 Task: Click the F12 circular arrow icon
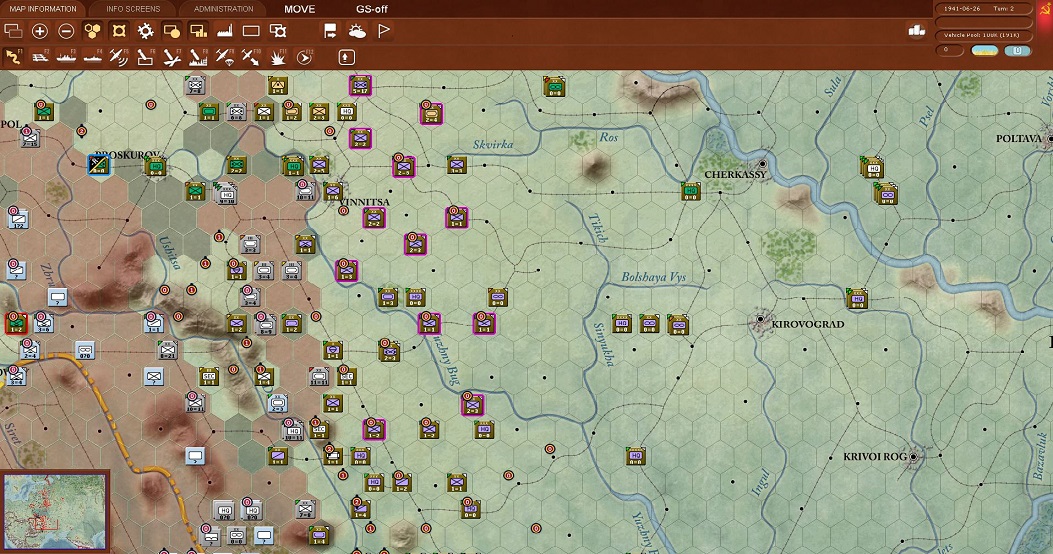(x=304, y=58)
